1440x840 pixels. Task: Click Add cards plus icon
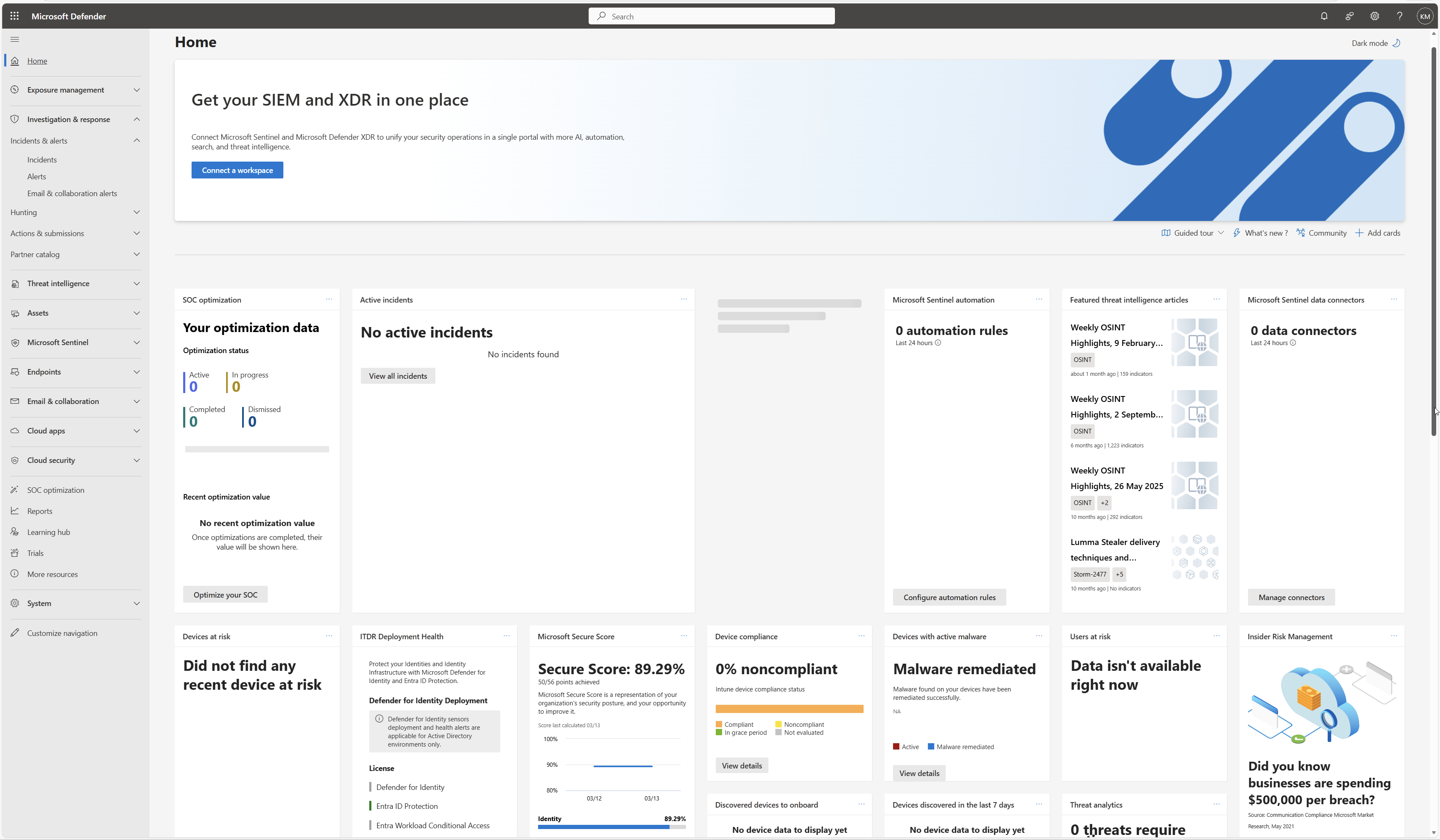[x=1359, y=233]
